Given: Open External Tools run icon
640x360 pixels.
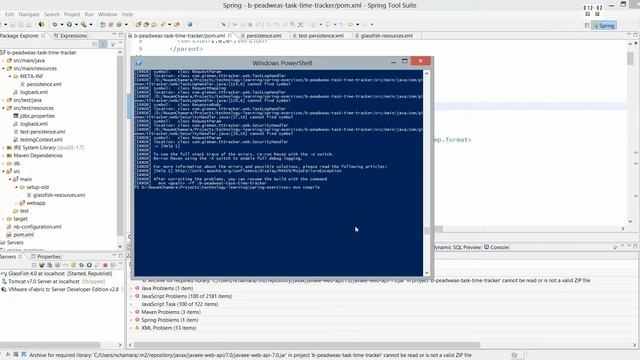Looking at the screenshot, I should [x=84, y=24].
